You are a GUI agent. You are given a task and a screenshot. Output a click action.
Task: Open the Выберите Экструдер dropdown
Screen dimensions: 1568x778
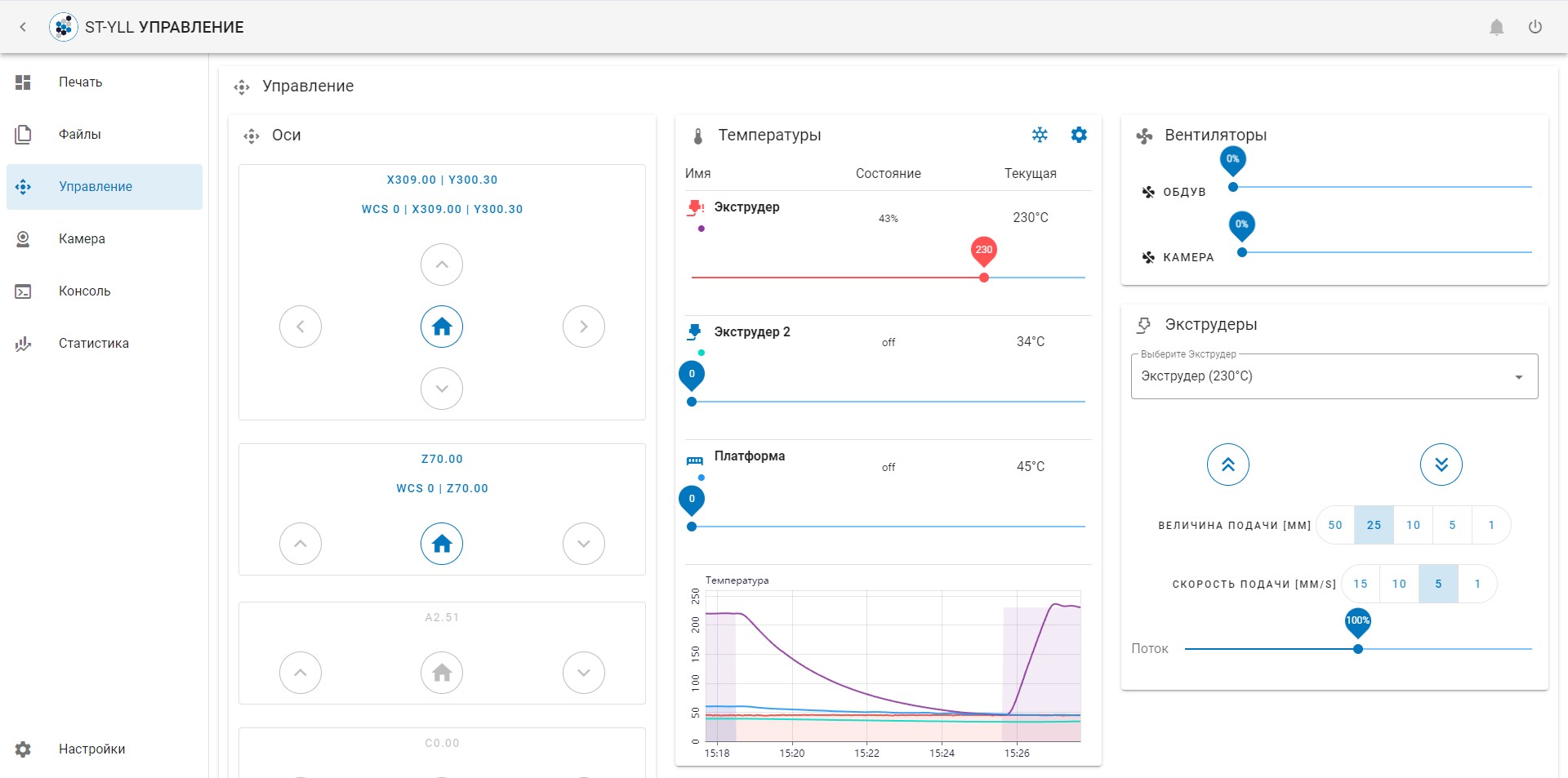pyautogui.click(x=1334, y=376)
